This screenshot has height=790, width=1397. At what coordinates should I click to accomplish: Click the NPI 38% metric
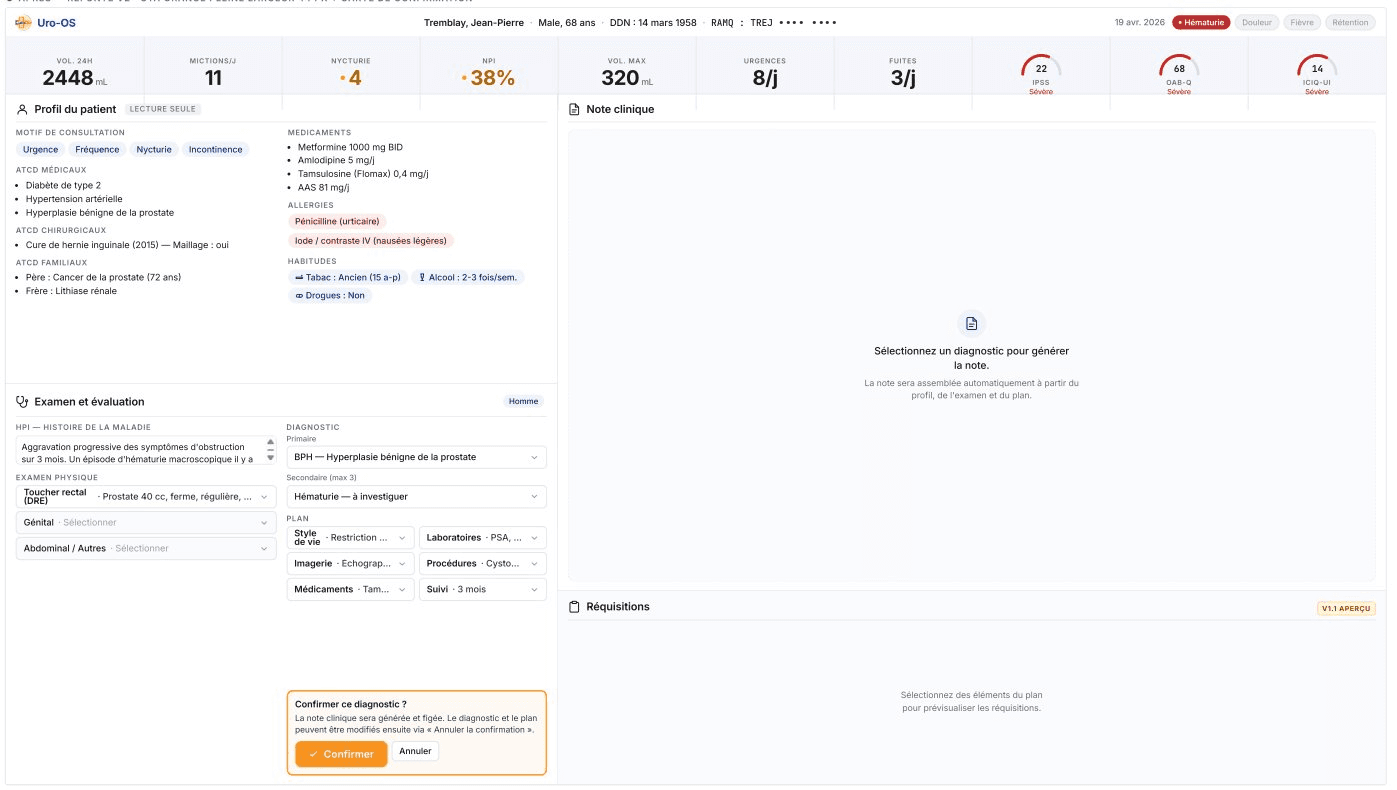coord(489,73)
